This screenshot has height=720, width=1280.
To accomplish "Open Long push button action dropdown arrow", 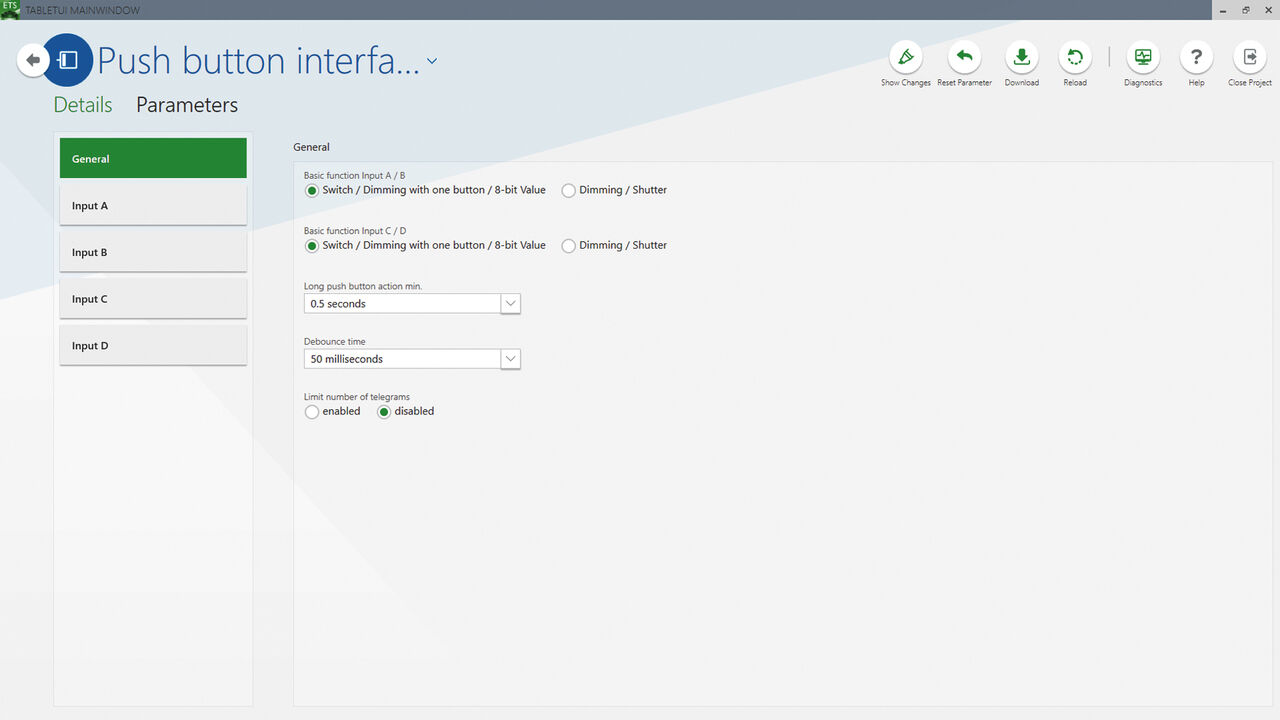I will (511, 303).
